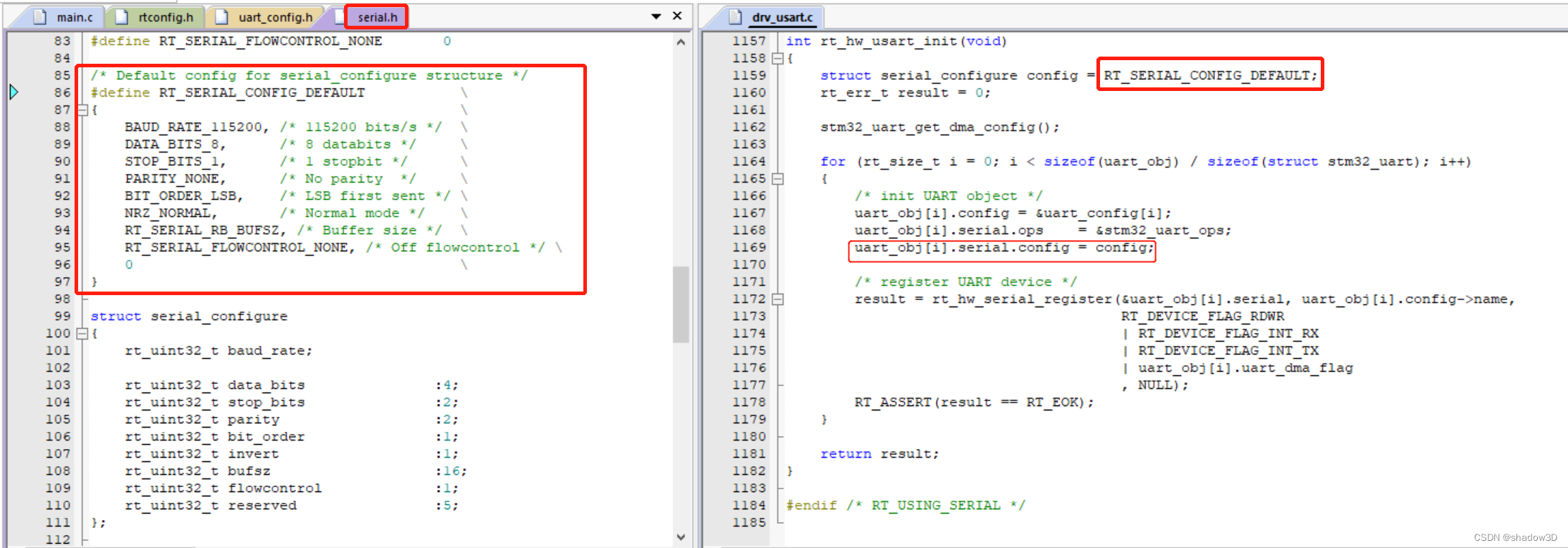Click RT_SERIAL_CONFIG_DEFAULT on line 1159

pyautogui.click(x=1206, y=75)
